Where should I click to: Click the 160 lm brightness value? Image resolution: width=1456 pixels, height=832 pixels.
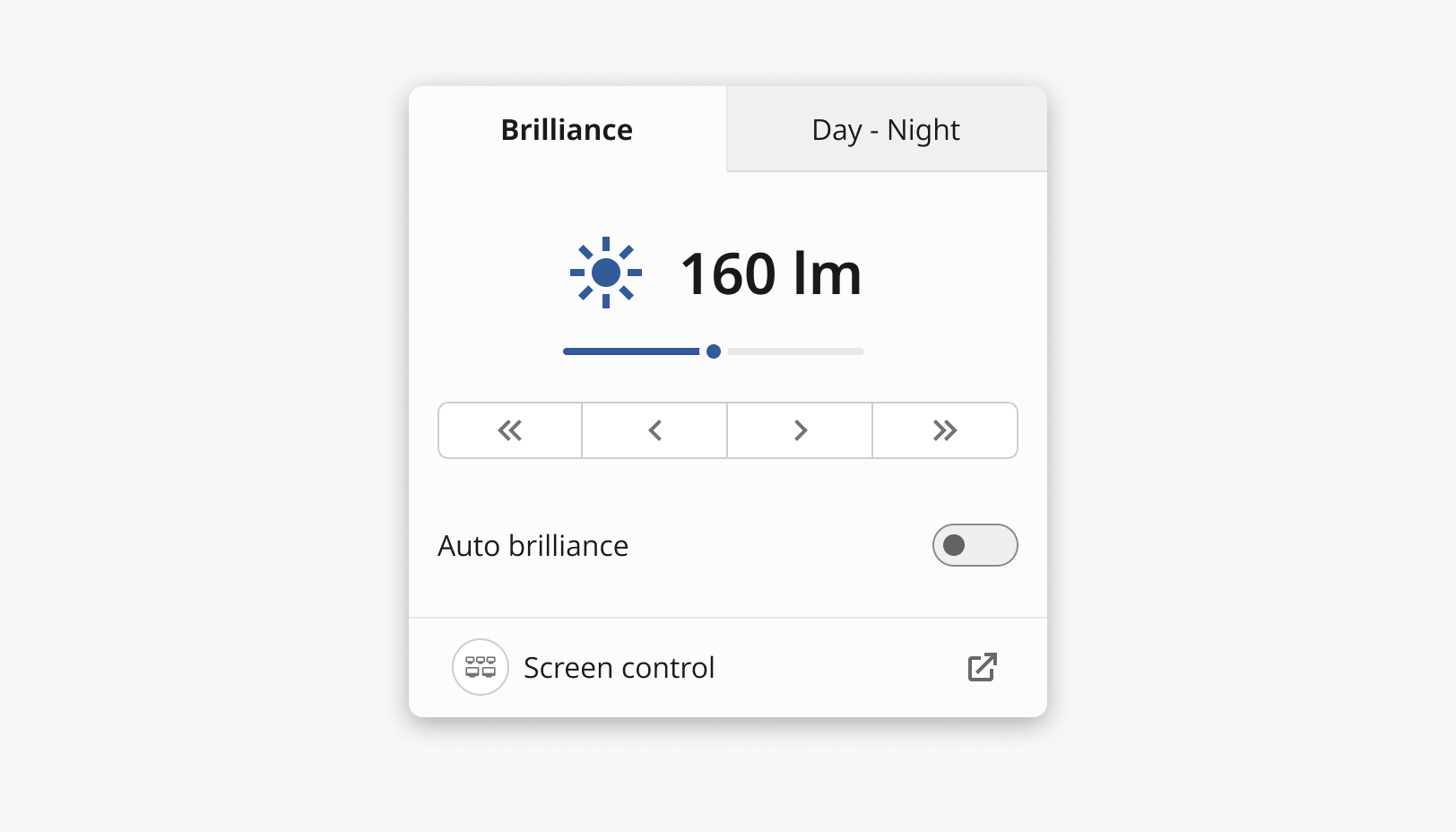[x=771, y=273]
